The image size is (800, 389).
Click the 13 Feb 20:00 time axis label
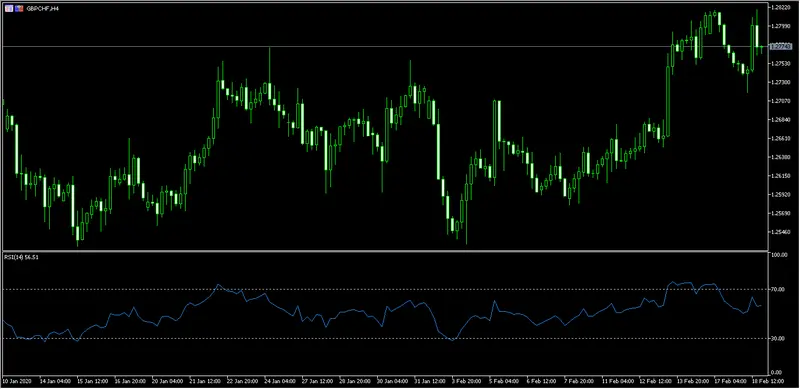click(x=693, y=381)
